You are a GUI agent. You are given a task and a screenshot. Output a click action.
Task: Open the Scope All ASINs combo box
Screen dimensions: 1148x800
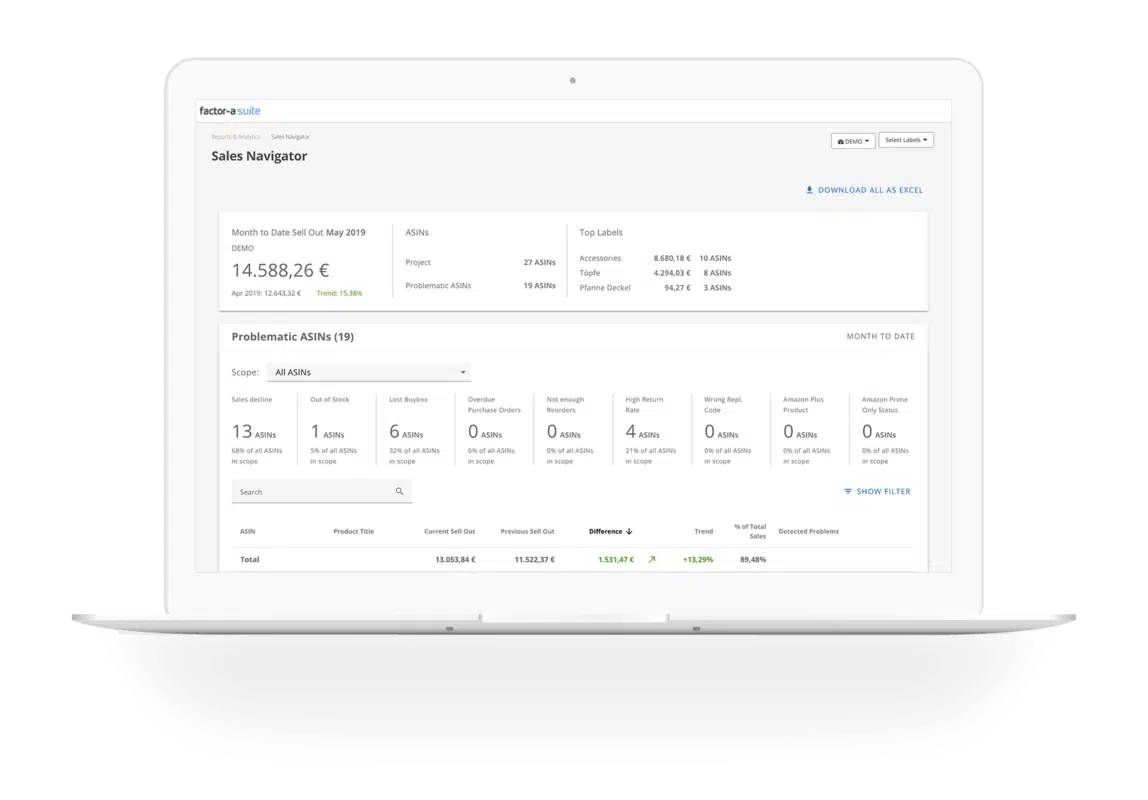(368, 372)
